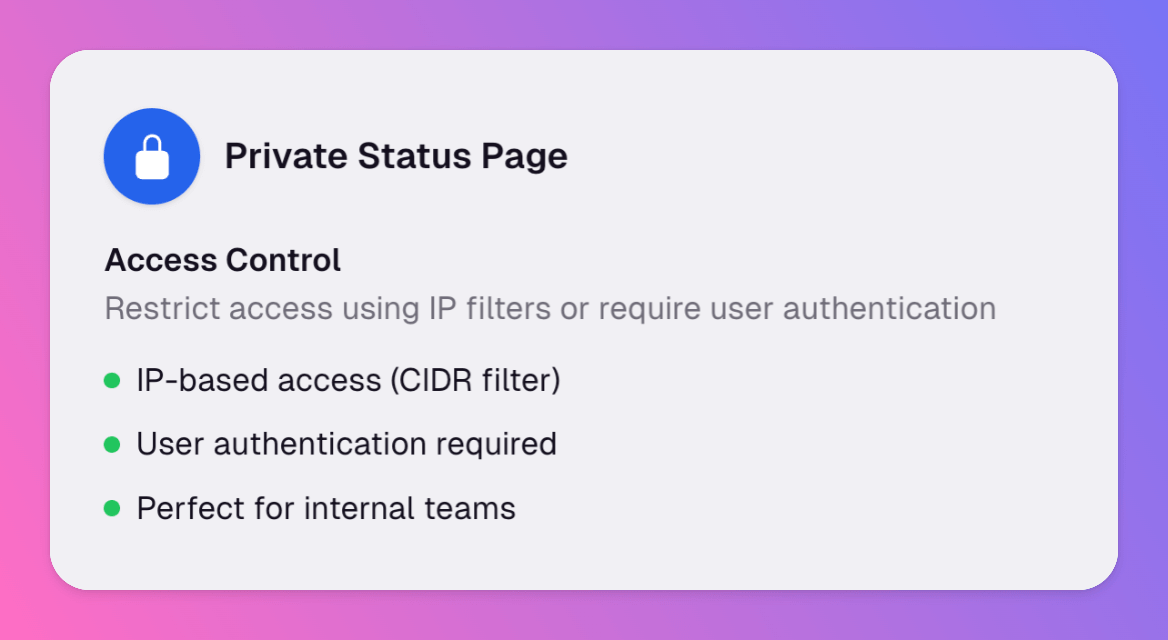Select the IP-based access (CIDR filter) item

click(348, 381)
